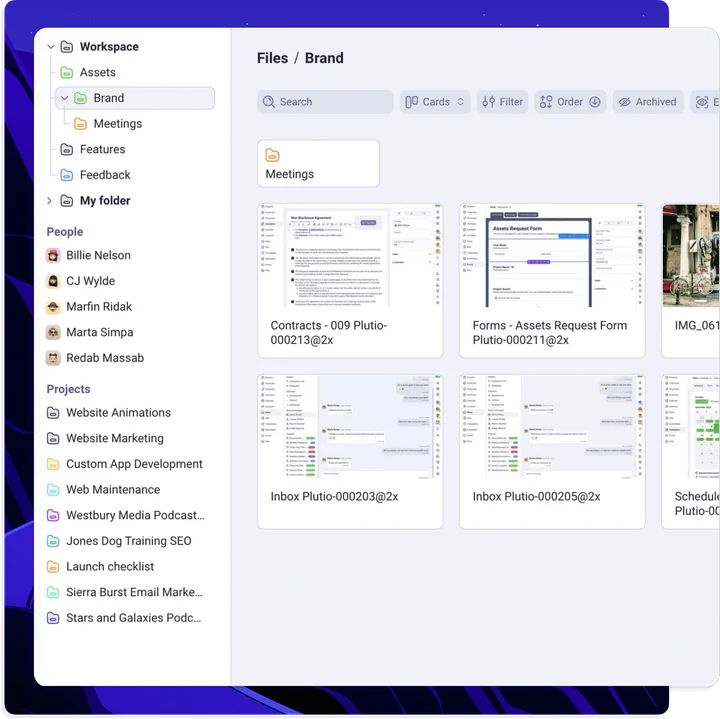Collapse the Brand folder chevron

pyautogui.click(x=65, y=98)
